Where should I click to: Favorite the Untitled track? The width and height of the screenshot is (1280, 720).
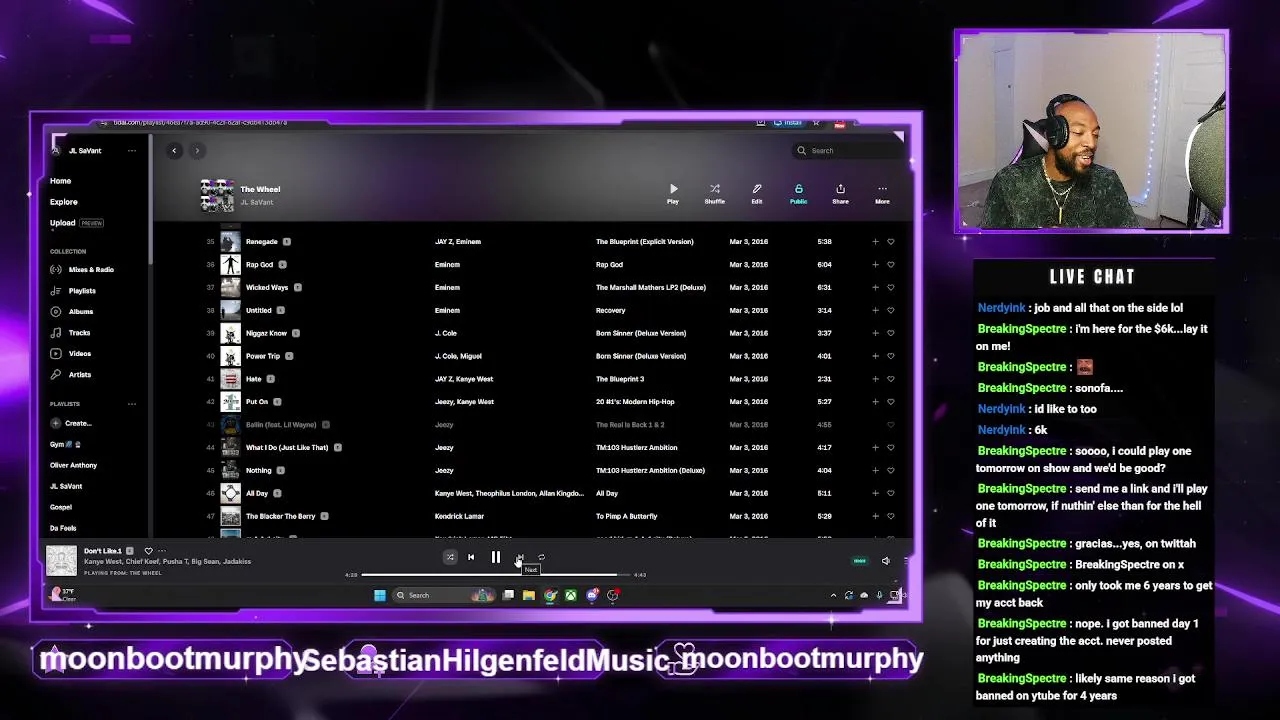click(890, 311)
